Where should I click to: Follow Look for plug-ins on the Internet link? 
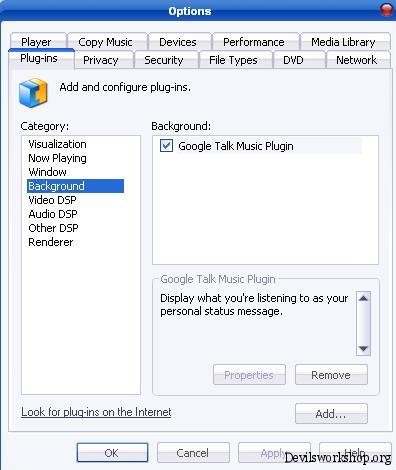pyautogui.click(x=96, y=412)
